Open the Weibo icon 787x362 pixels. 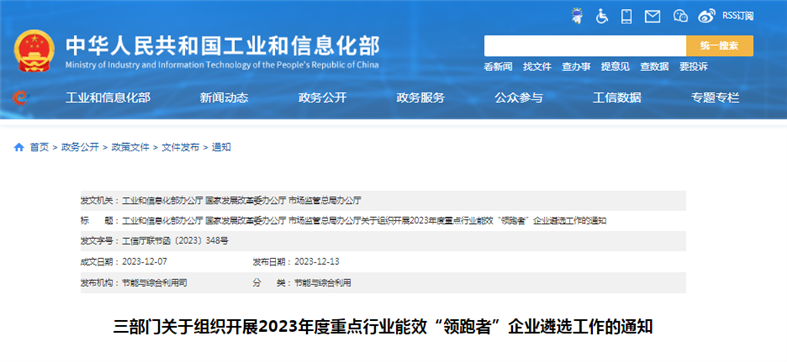pos(707,16)
